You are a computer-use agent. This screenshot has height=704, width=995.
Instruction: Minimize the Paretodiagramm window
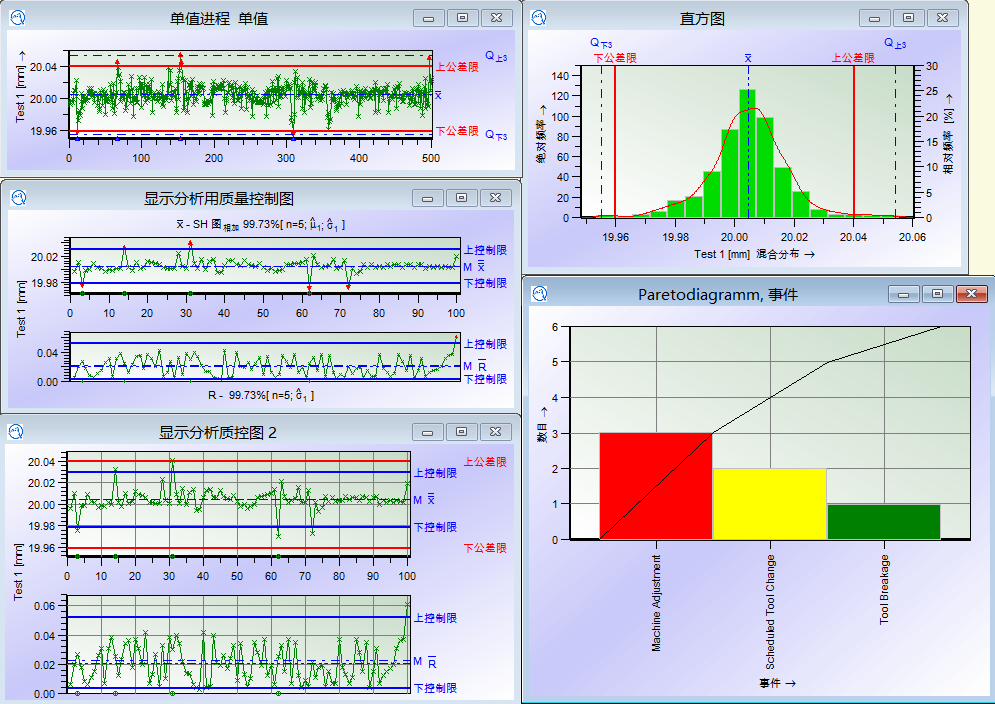click(903, 294)
